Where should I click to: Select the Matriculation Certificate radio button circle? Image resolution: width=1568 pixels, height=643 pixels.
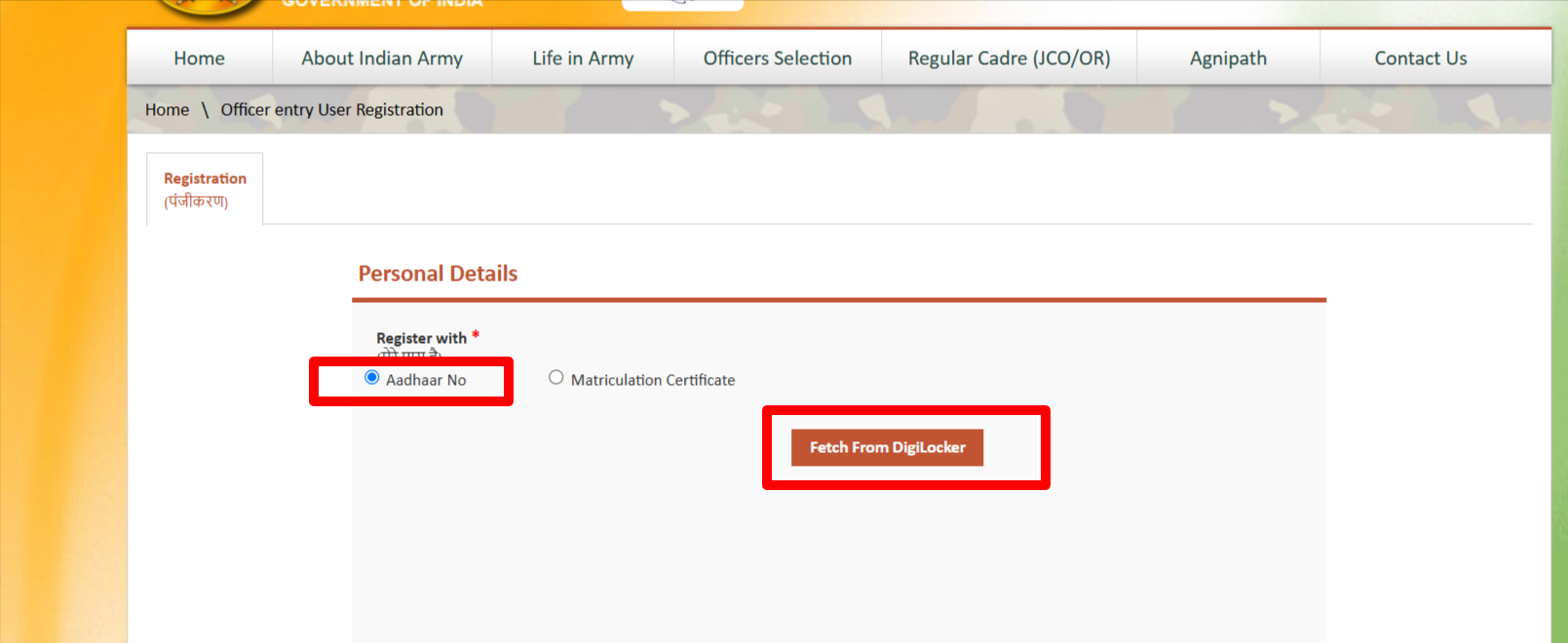pos(555,377)
